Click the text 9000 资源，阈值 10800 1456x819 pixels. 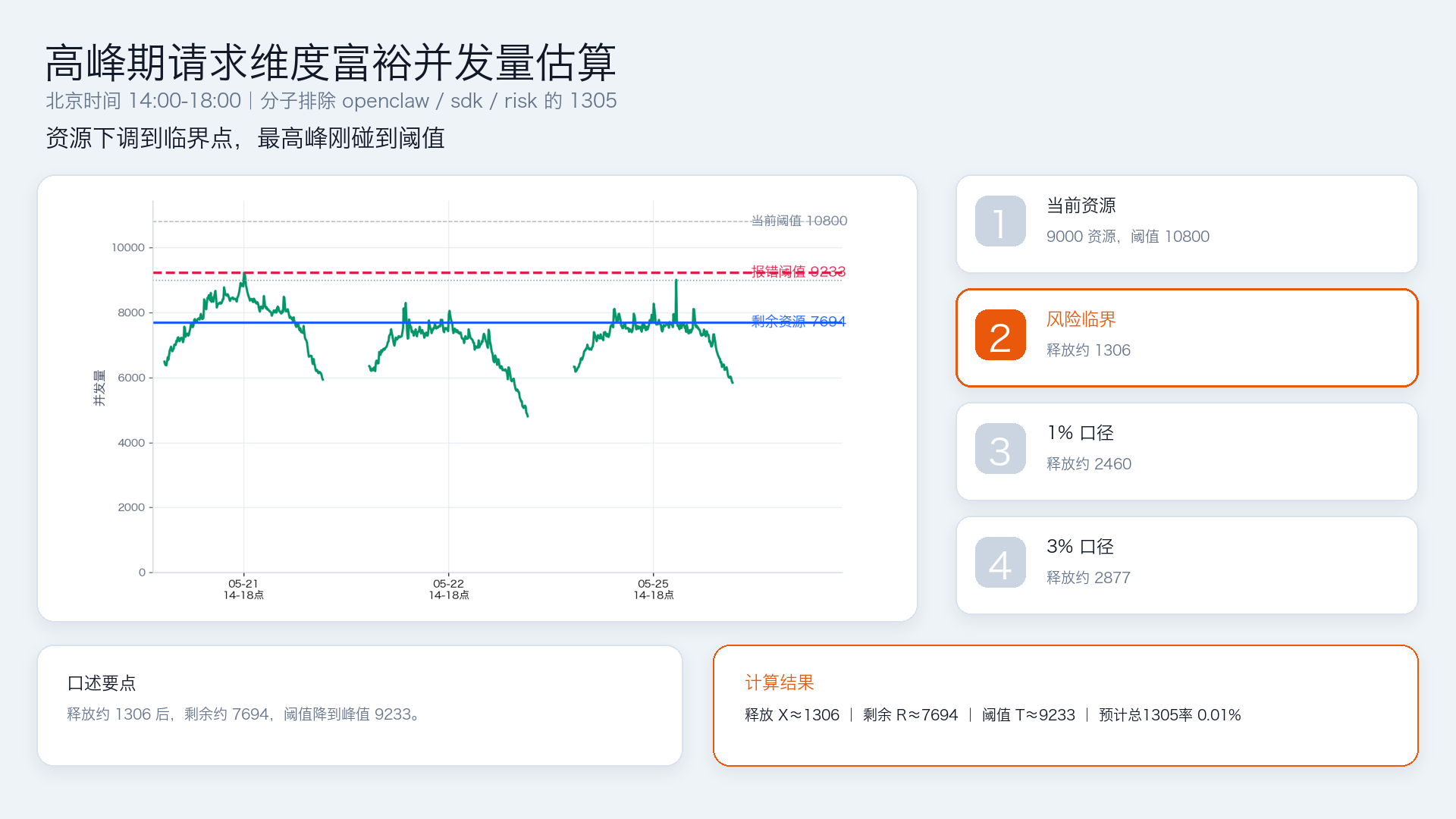point(1128,237)
